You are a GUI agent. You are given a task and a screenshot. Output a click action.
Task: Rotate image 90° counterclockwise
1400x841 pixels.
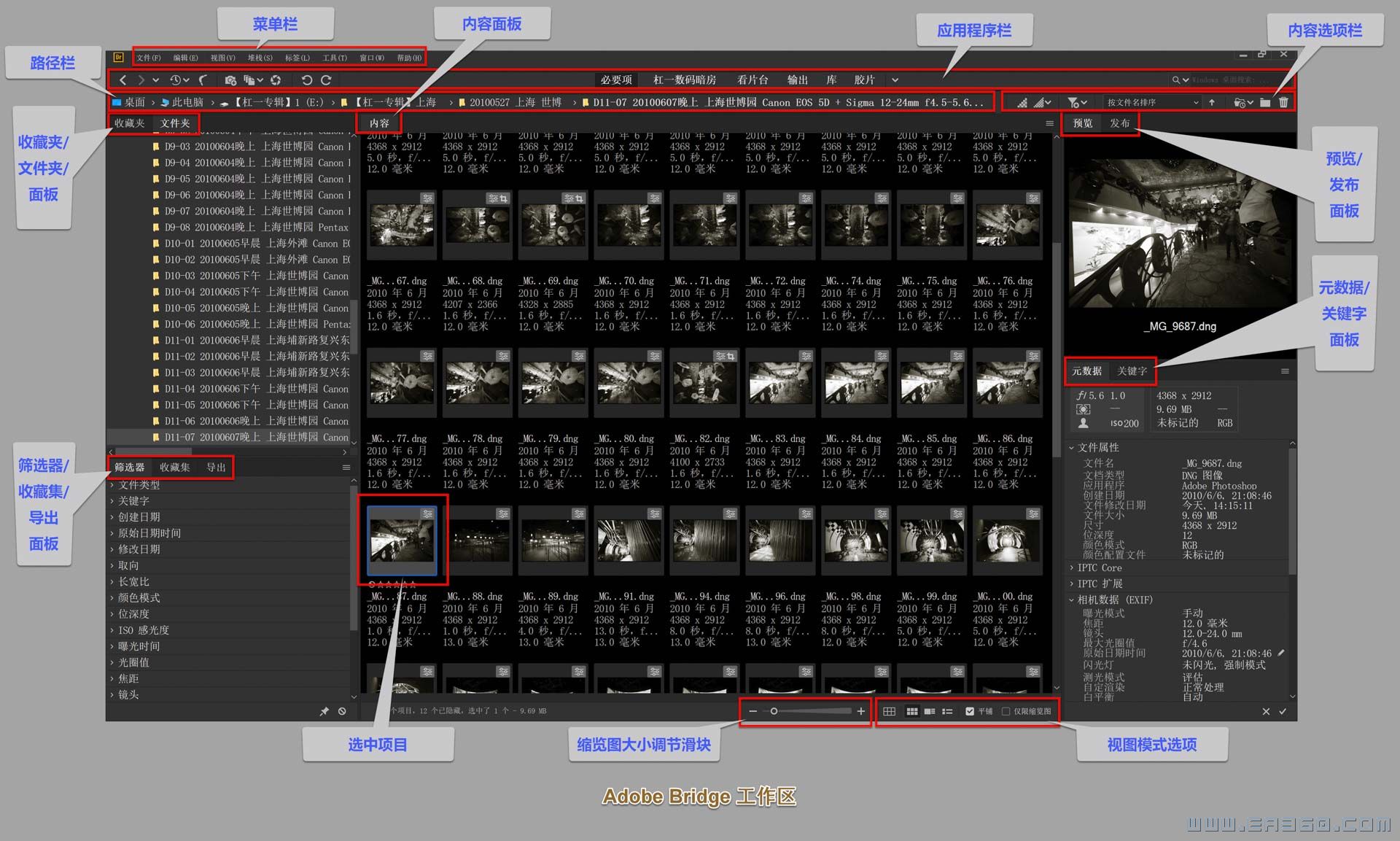tap(307, 80)
